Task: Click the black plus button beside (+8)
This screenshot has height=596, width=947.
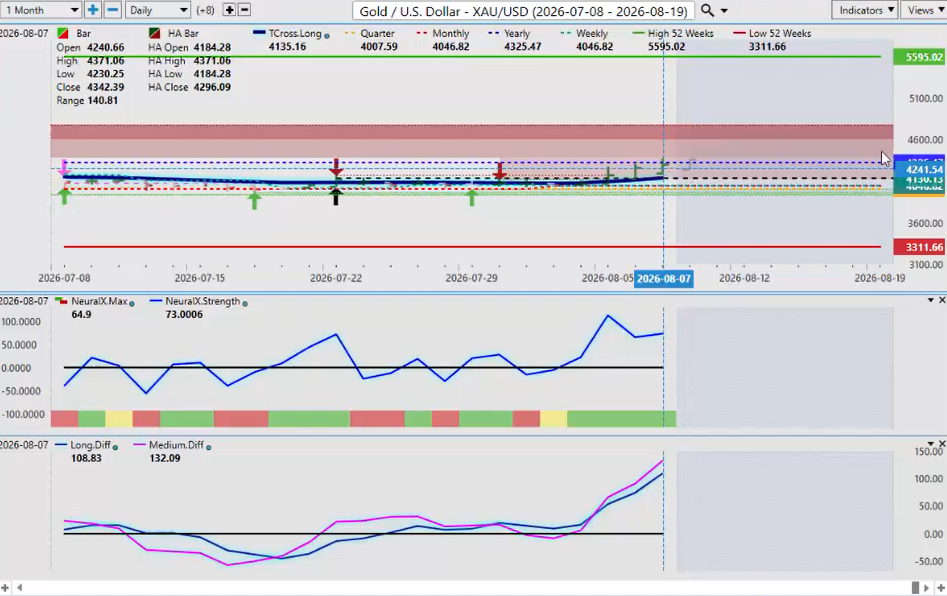Action: [230, 10]
